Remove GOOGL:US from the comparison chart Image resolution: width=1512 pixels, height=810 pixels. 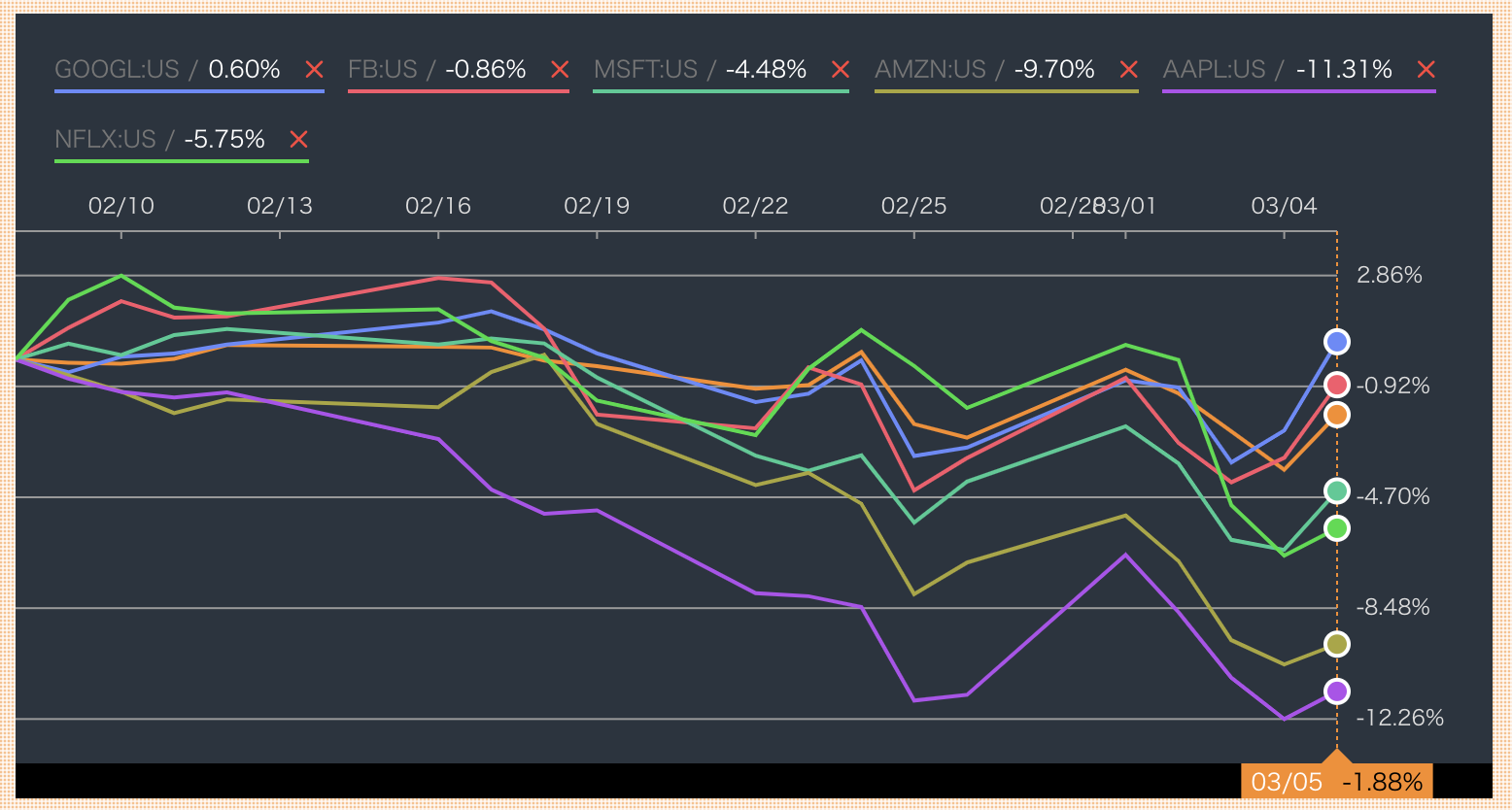[314, 70]
